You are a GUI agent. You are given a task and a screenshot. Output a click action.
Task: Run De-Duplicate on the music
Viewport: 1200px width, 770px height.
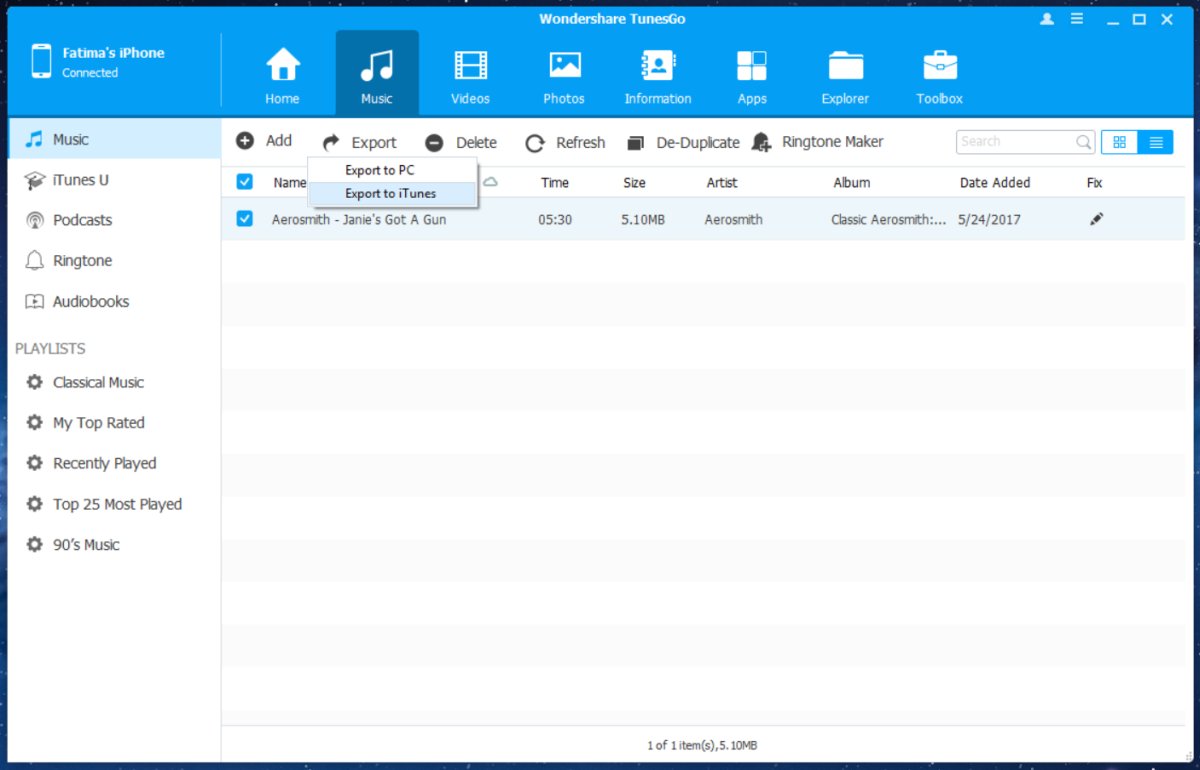coord(683,142)
